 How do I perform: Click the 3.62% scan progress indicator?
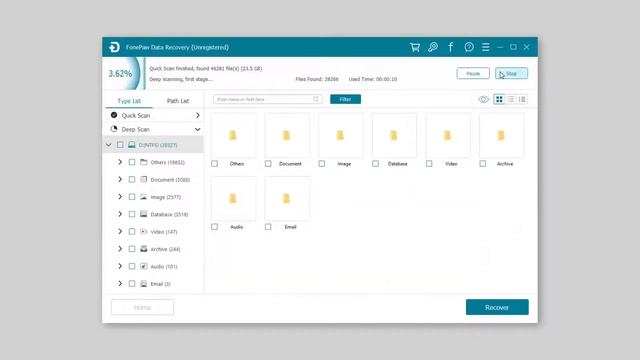[120, 74]
